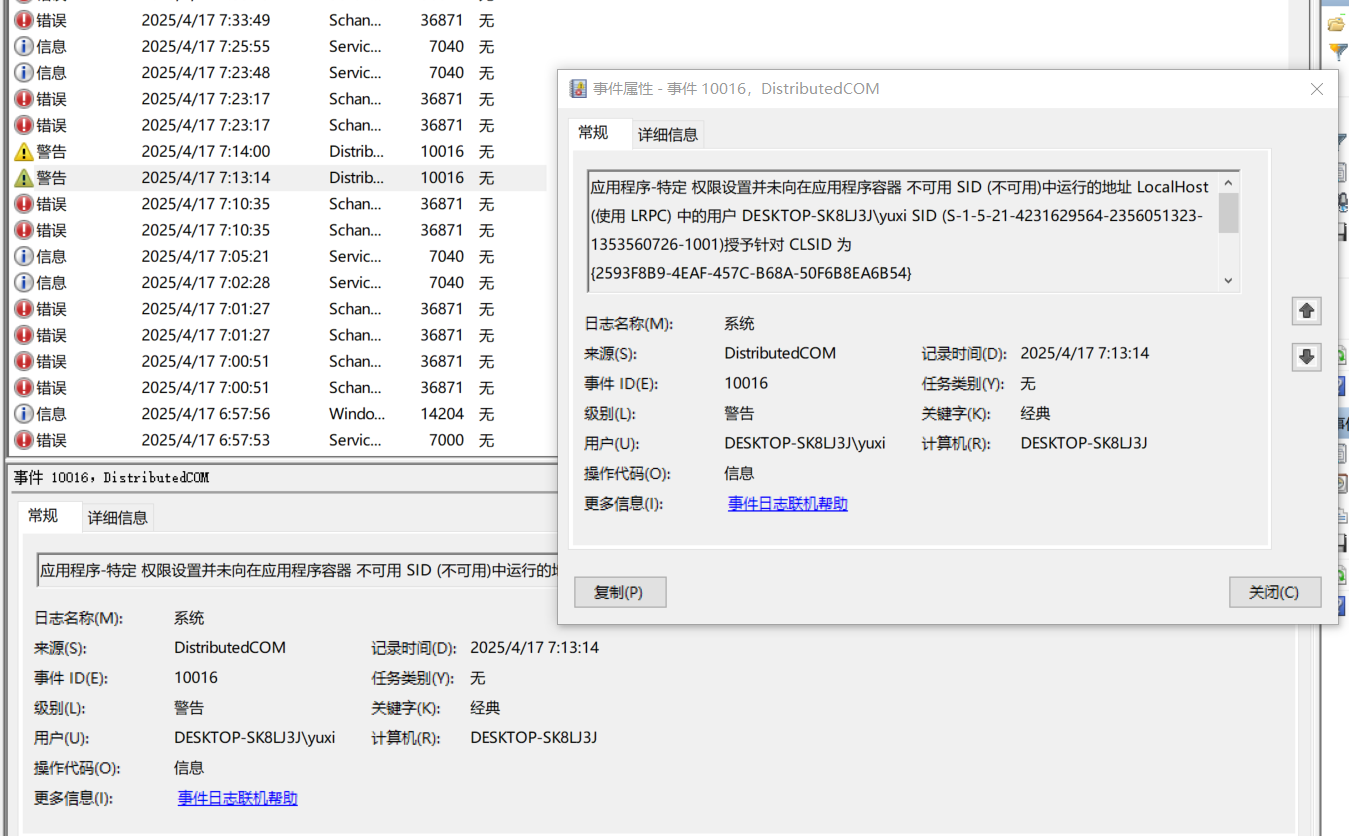
Task: Click the open folder icon in actions pane
Action: (1337, 24)
